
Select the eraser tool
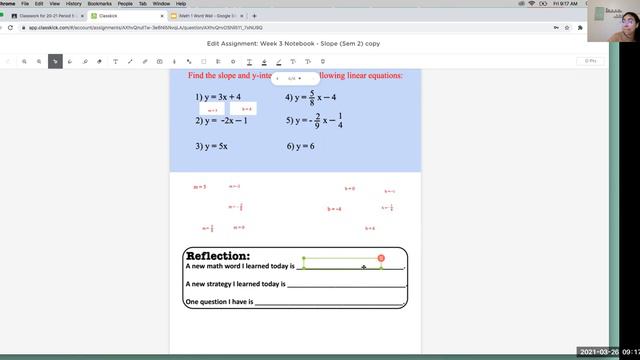tap(100, 62)
